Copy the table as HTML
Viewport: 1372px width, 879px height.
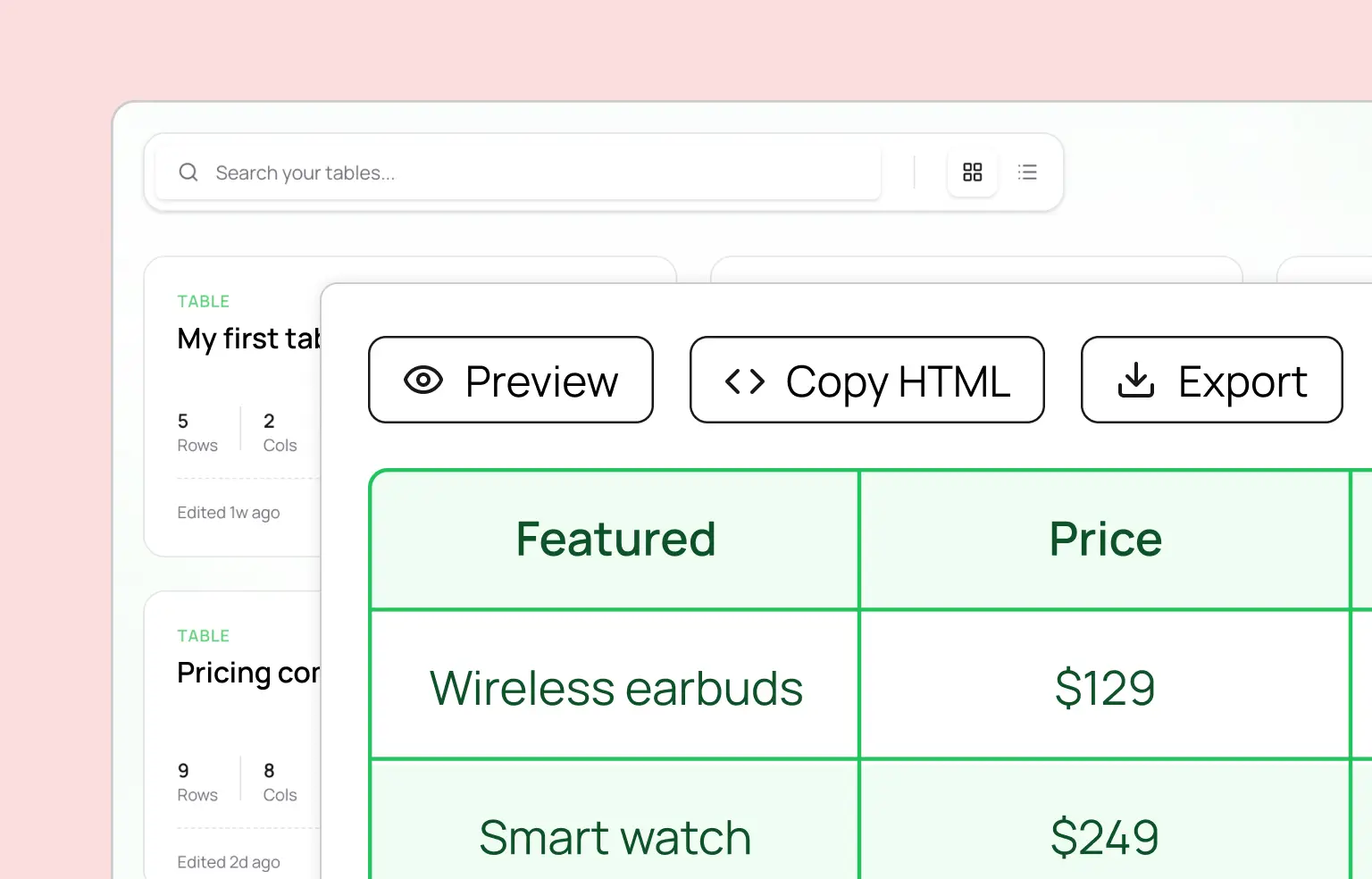tap(866, 380)
